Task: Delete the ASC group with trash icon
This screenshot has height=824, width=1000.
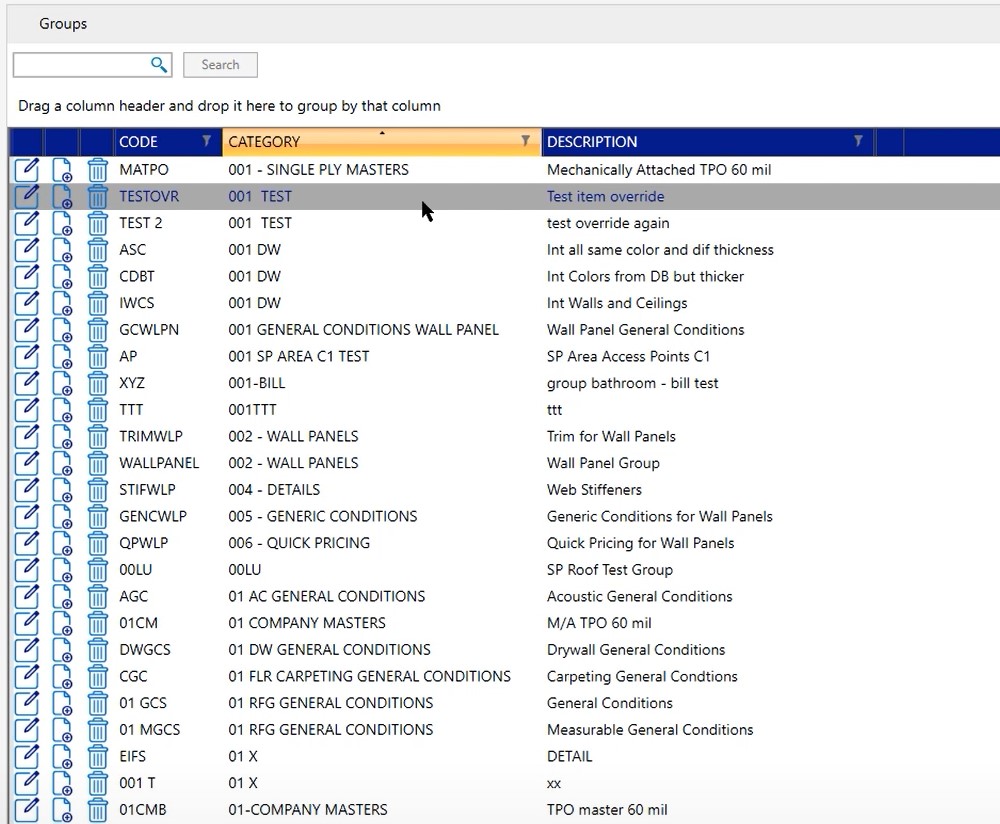Action: [x=97, y=250]
